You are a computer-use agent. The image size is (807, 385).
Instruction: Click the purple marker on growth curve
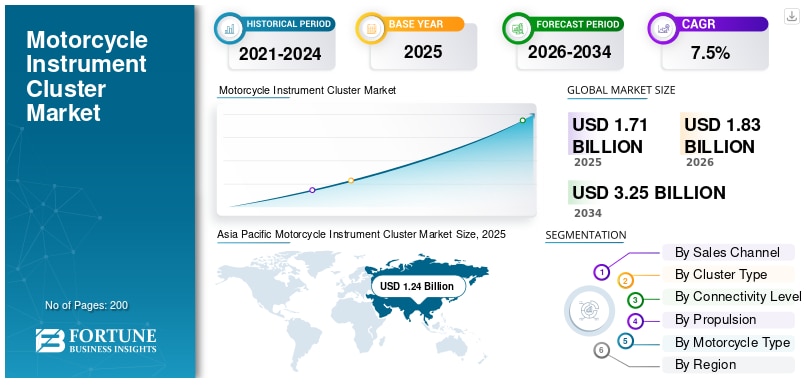point(312,190)
